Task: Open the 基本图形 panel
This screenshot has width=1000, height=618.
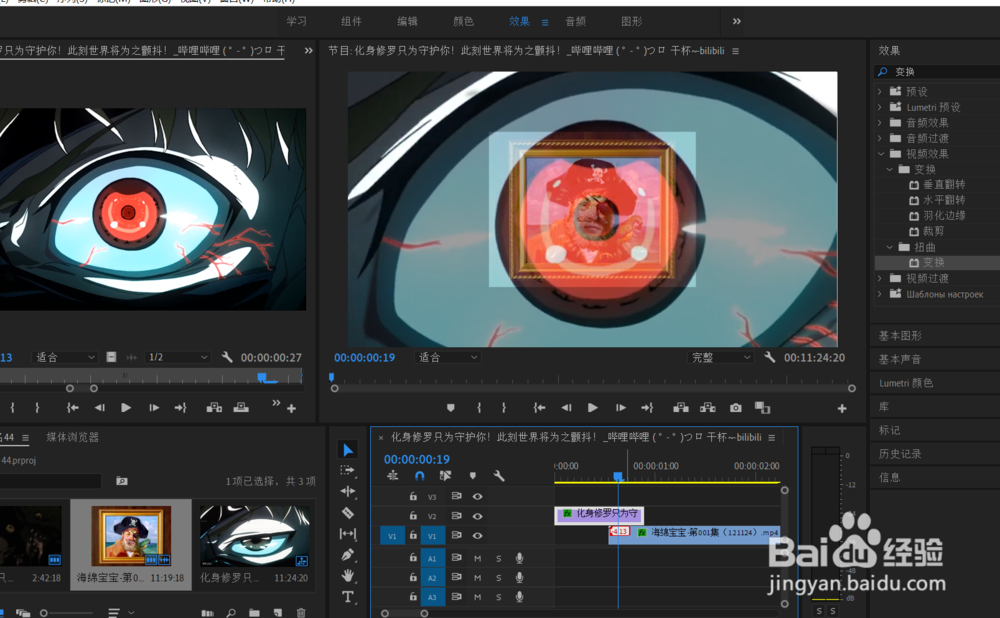Action: pyautogui.click(x=900, y=335)
